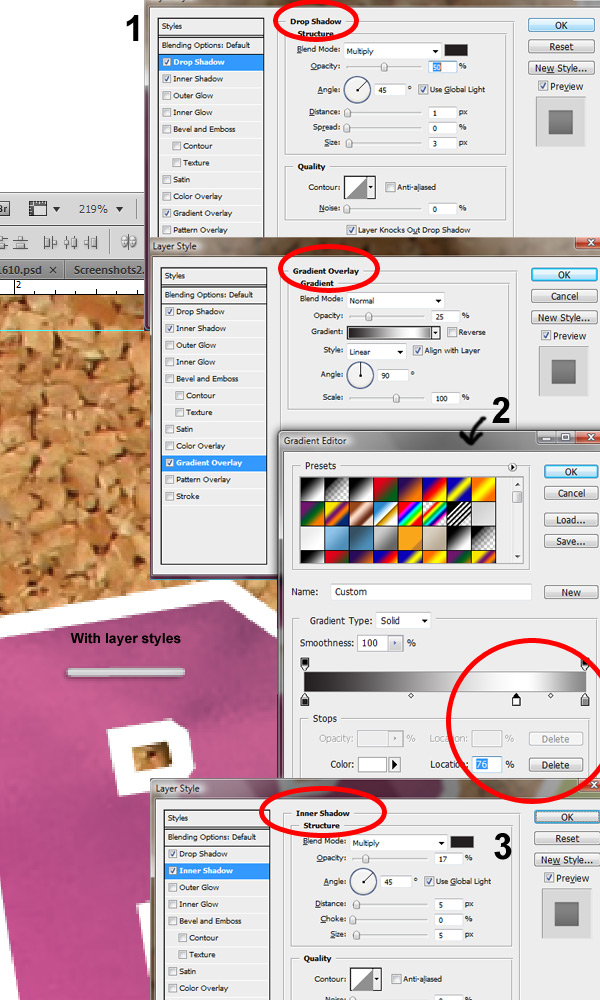Toggle Use Global Light in the Drop Shadow panel
The image size is (600, 1000).
click(423, 89)
